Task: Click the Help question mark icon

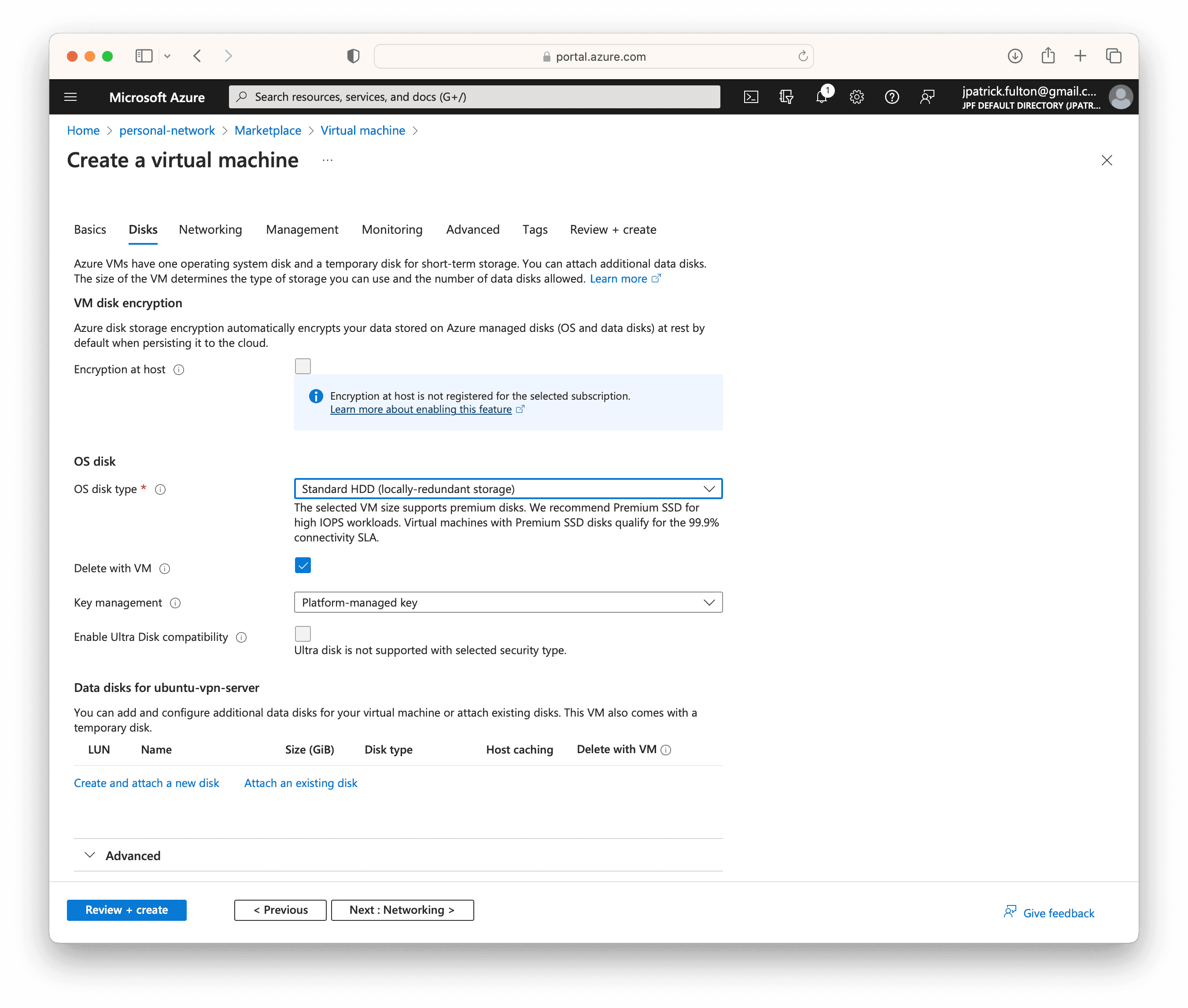Action: [891, 97]
